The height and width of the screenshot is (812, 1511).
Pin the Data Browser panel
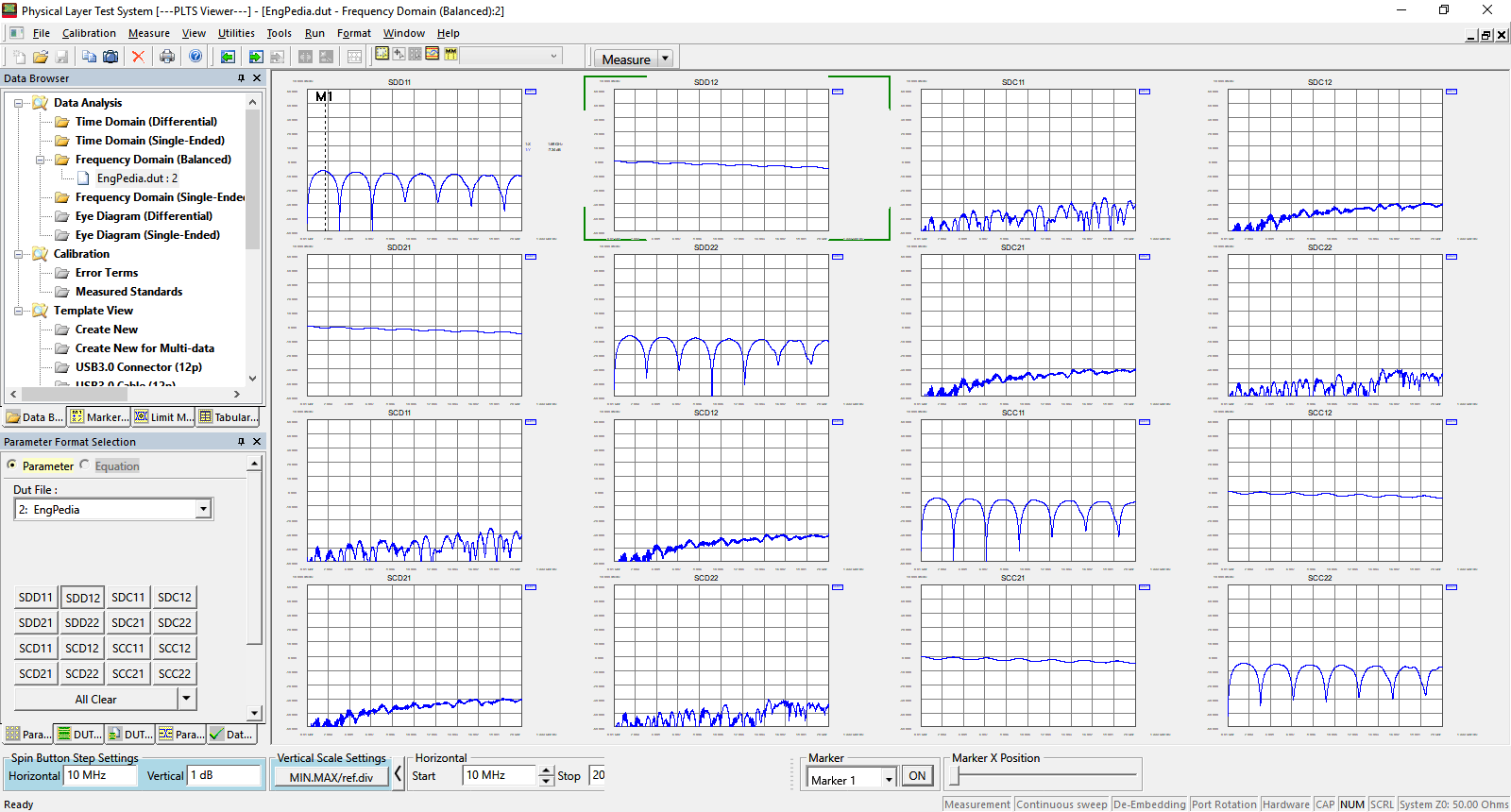pyautogui.click(x=242, y=78)
